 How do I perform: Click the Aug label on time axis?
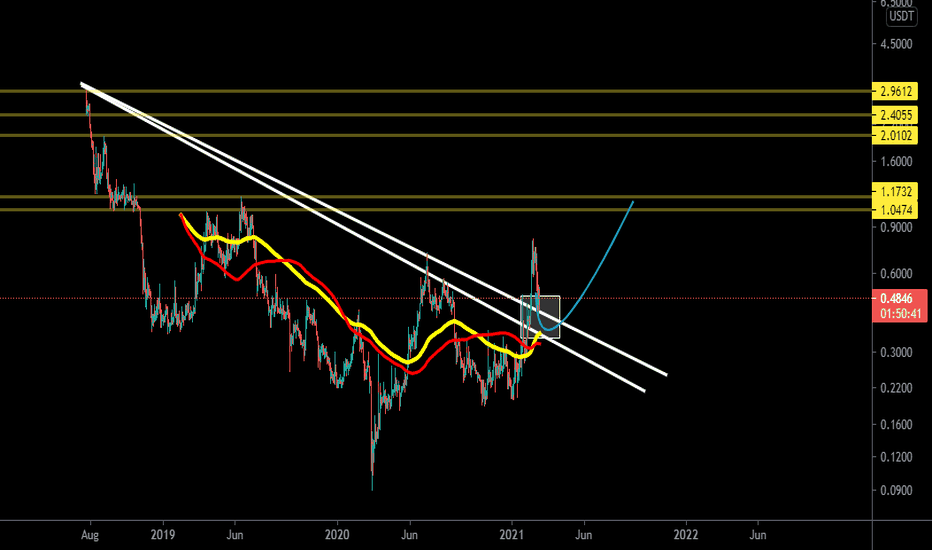pyautogui.click(x=90, y=535)
